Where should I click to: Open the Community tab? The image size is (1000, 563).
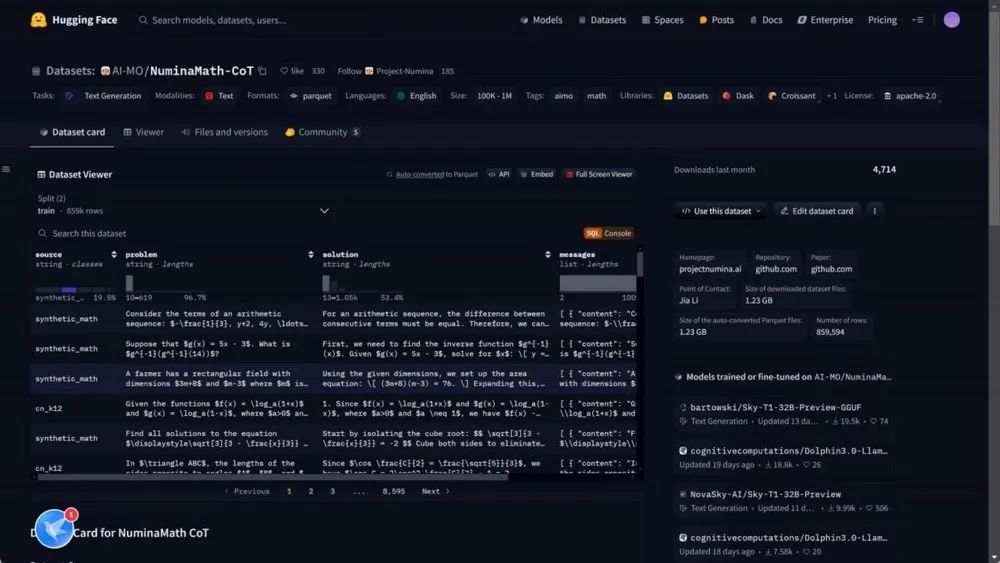tap(323, 132)
